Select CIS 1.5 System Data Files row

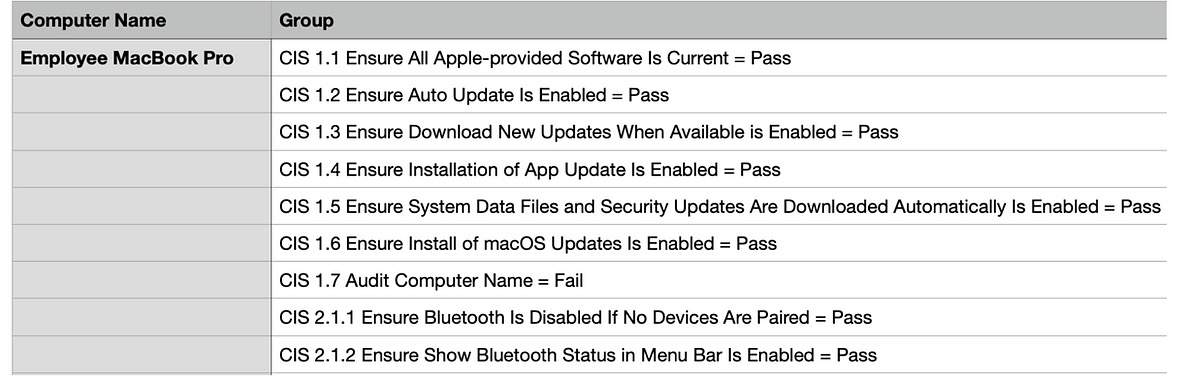coord(719,206)
